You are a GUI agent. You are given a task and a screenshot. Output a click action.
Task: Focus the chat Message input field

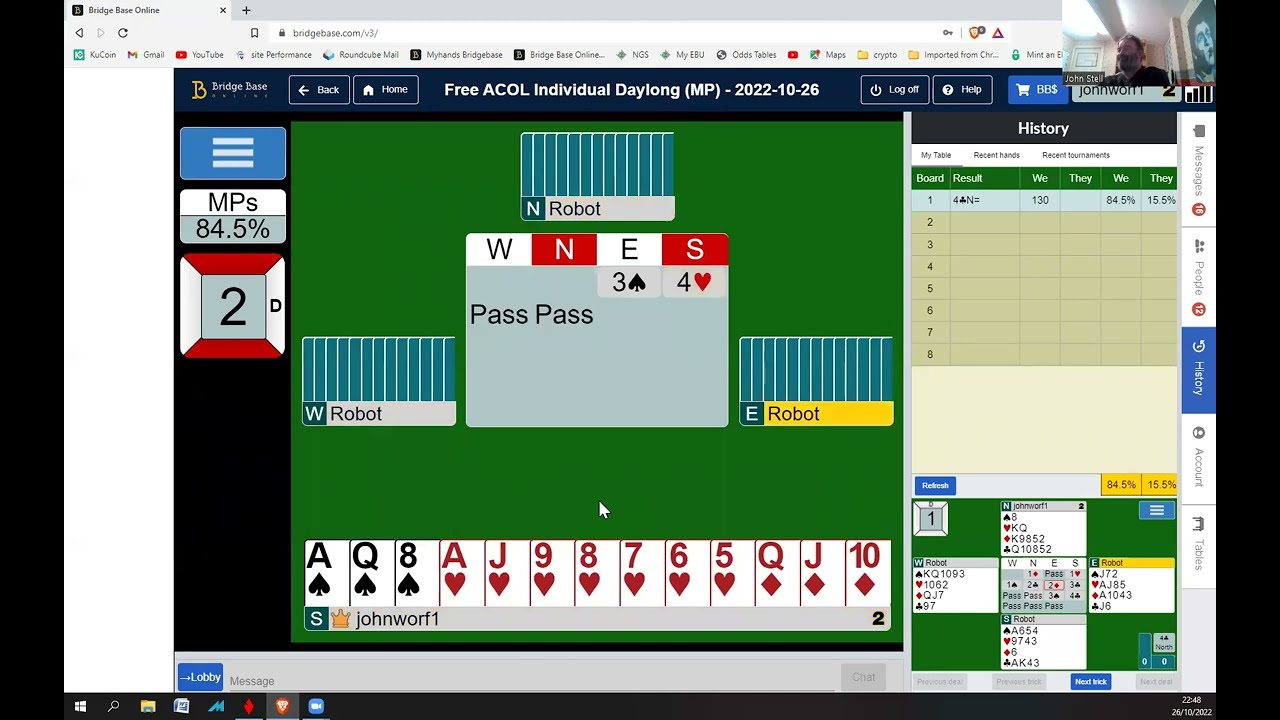530,681
